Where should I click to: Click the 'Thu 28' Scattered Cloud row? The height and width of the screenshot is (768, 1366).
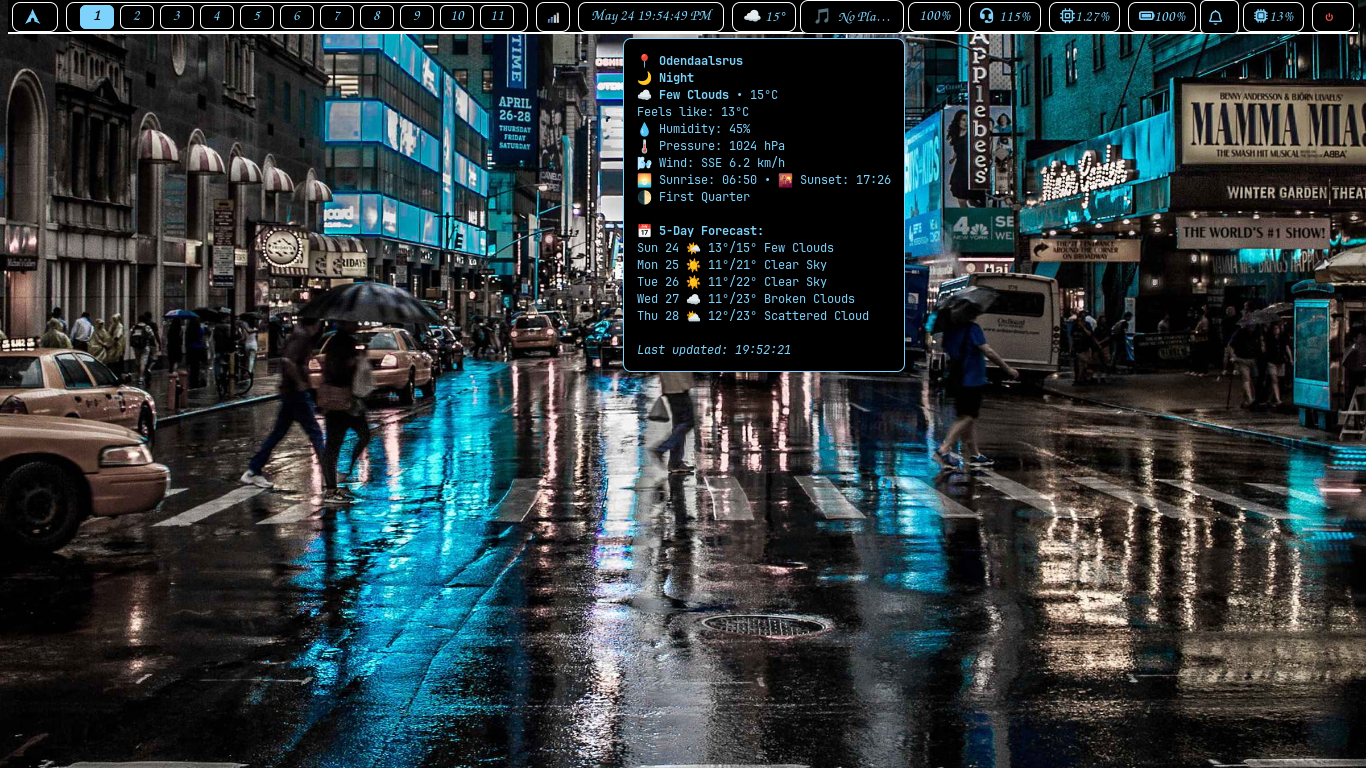click(x=753, y=316)
